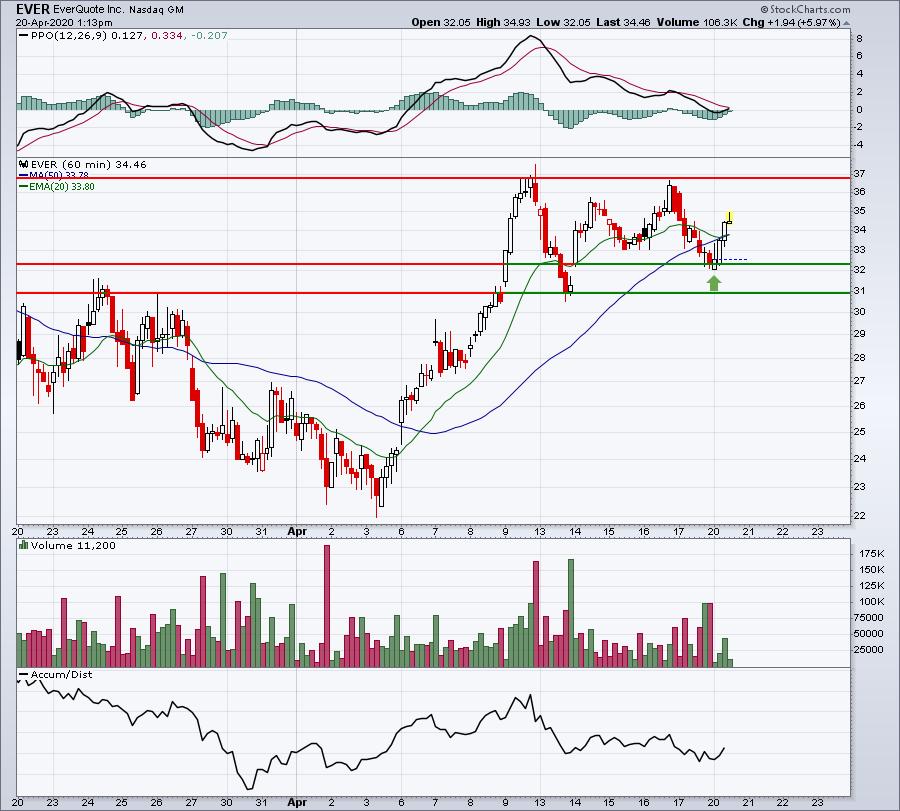Click the small triangle after Chg value

(847, 23)
